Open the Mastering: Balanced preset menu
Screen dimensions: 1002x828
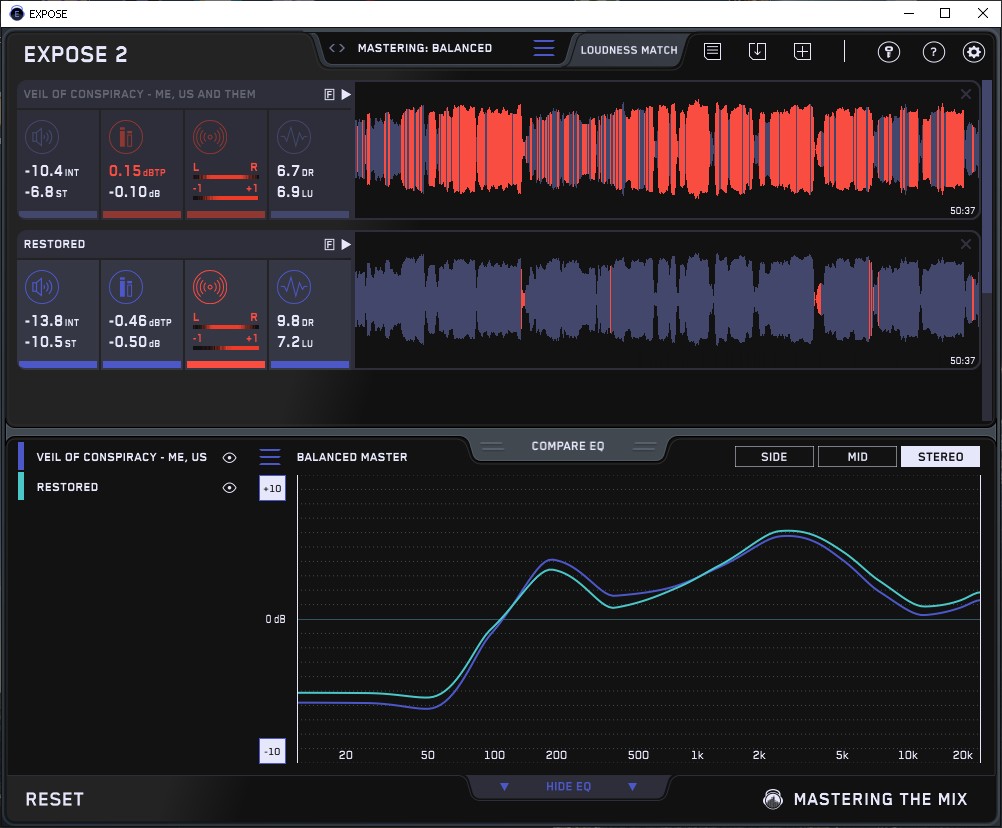pyautogui.click(x=543, y=48)
